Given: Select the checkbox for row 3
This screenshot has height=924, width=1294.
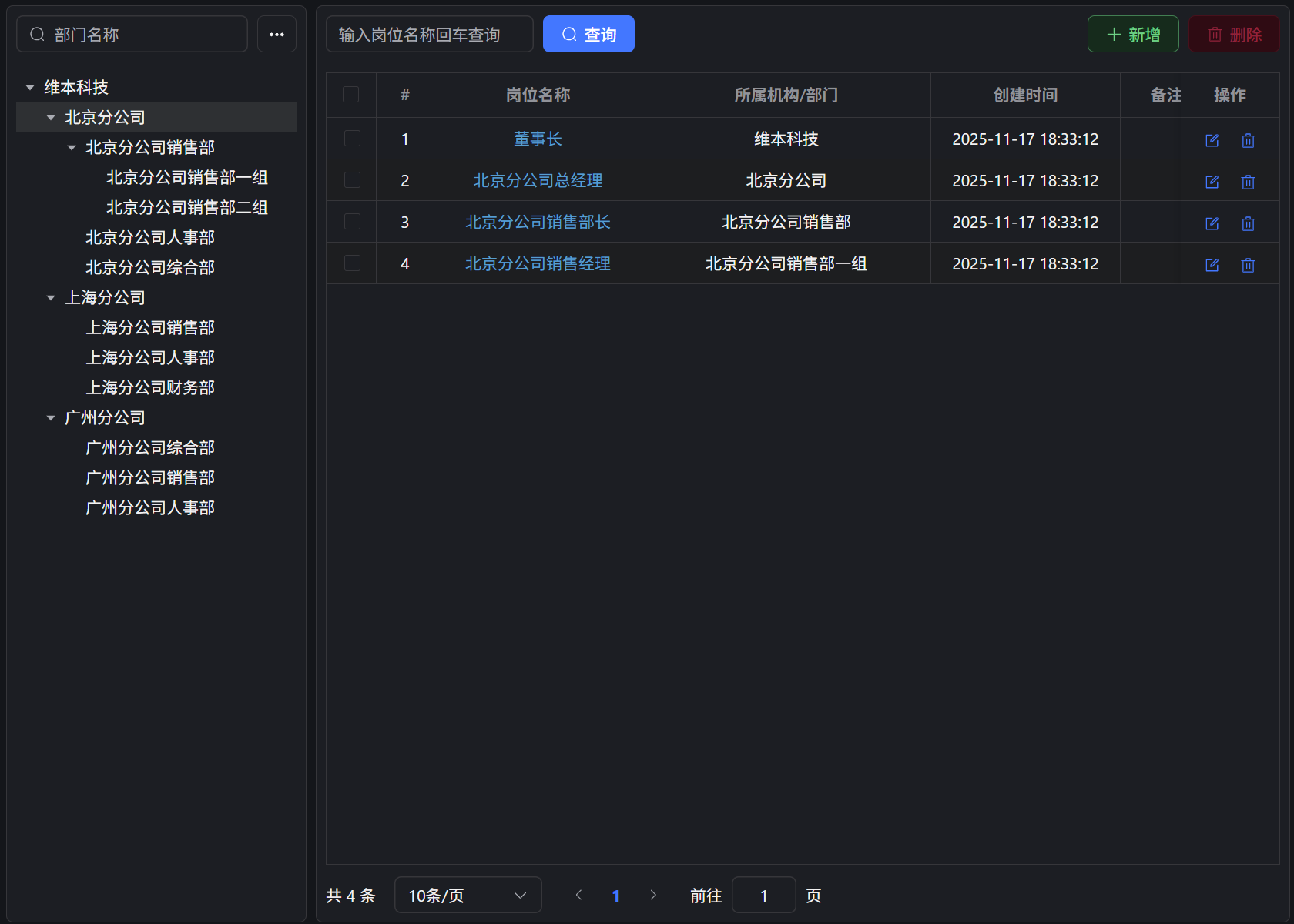Looking at the screenshot, I should coord(352,222).
